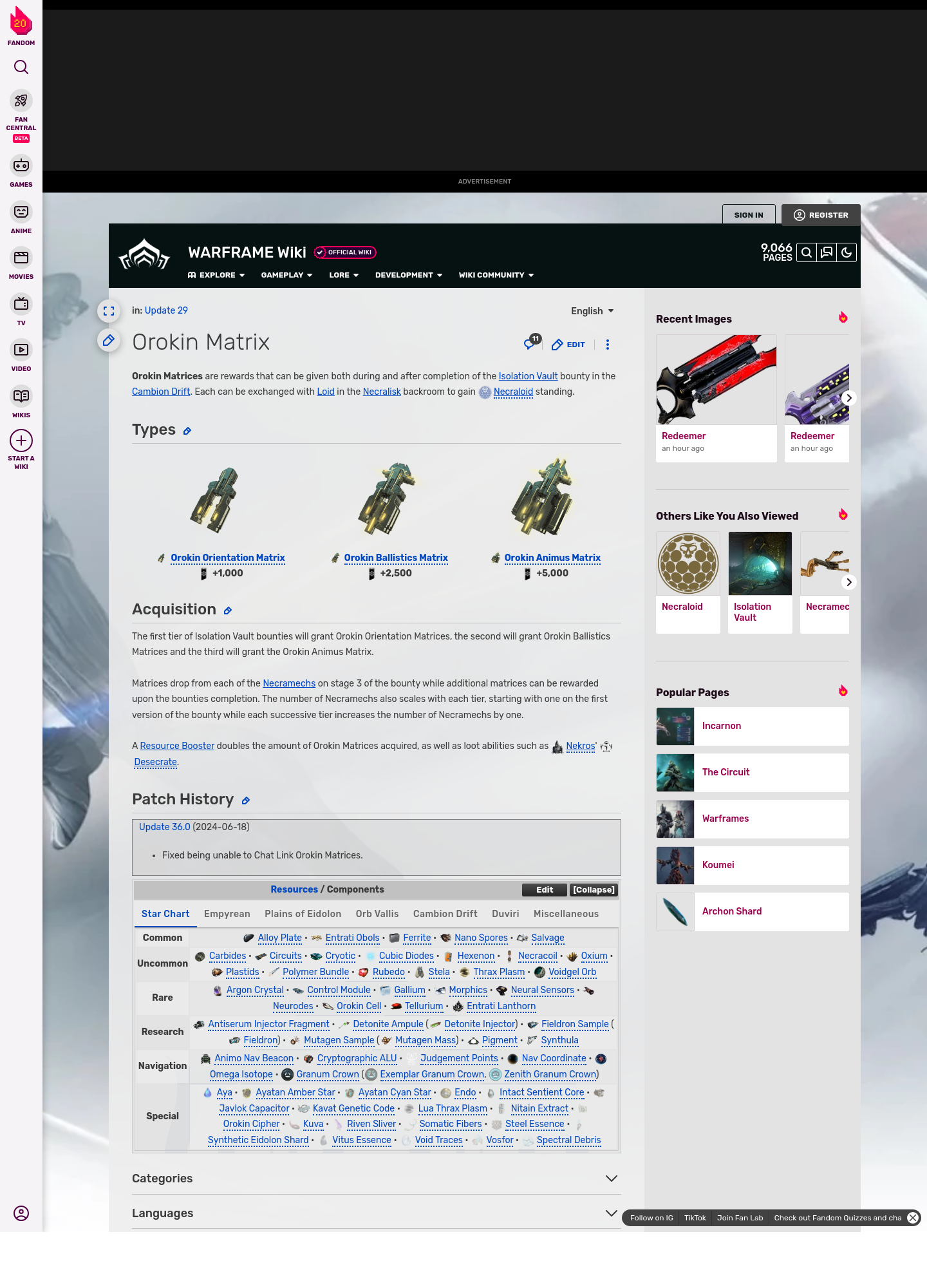
Task: Open the Lore dropdown menu
Action: coord(344,275)
